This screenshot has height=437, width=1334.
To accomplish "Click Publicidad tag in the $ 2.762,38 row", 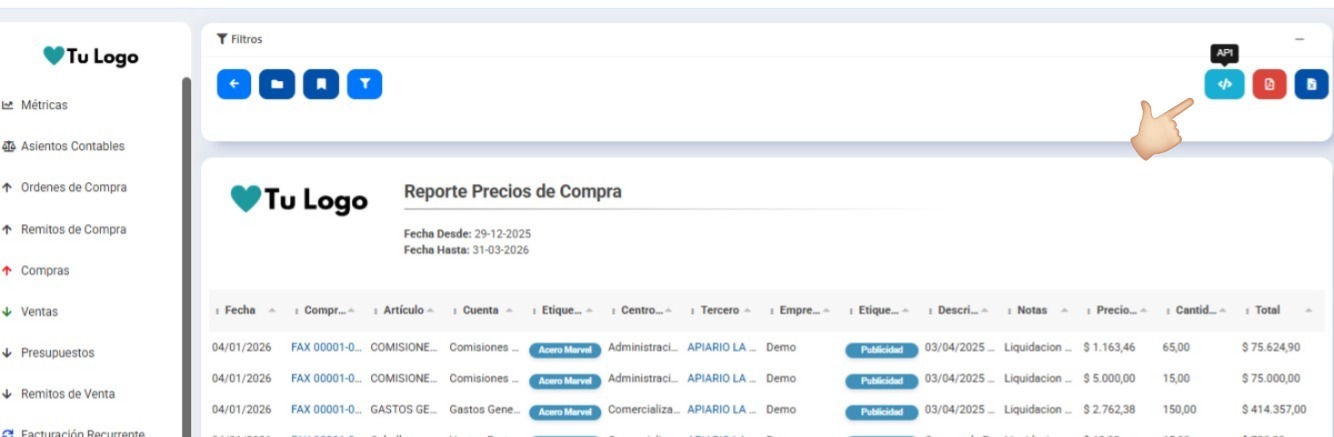I will 882,412.
